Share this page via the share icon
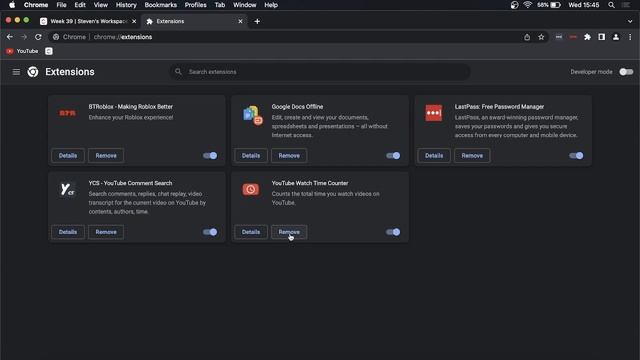 tap(527, 37)
